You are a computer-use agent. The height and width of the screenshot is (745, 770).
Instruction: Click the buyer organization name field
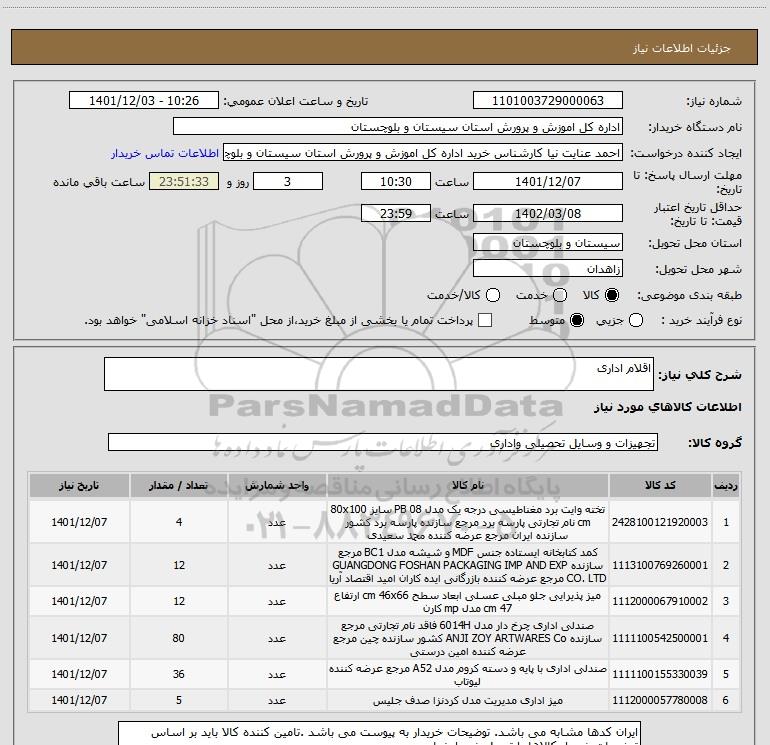tap(398, 127)
